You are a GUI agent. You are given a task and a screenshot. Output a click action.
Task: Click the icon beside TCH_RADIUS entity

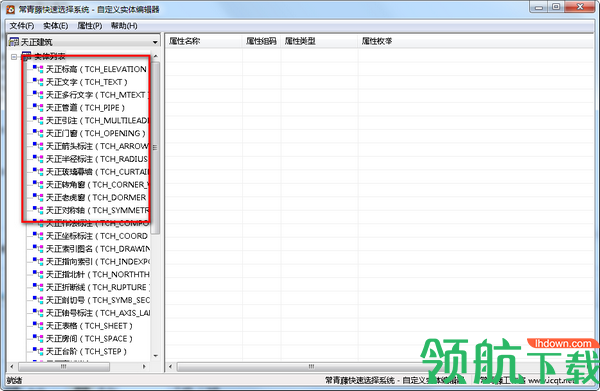(x=38, y=159)
